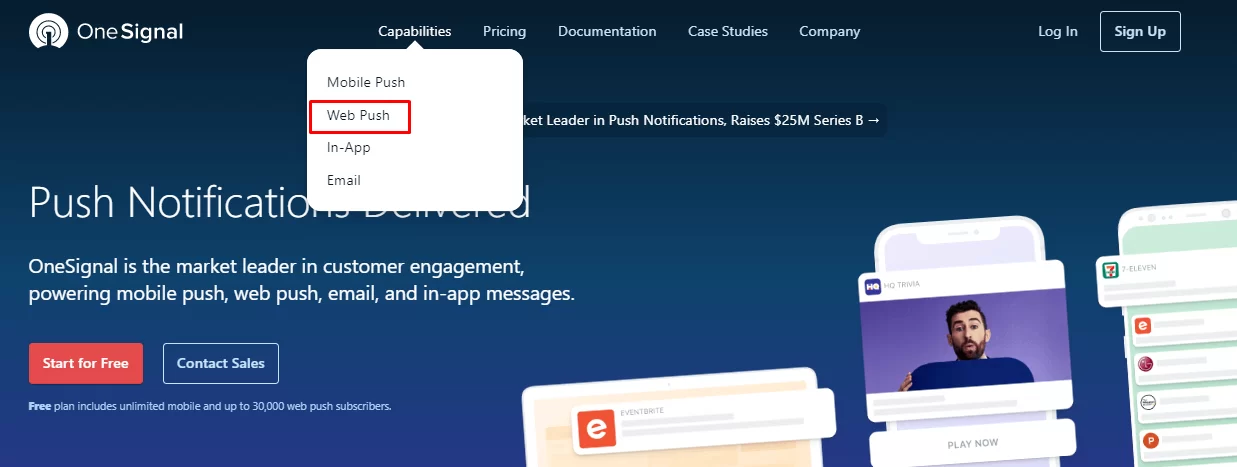Open the Capabilities menu

(415, 31)
